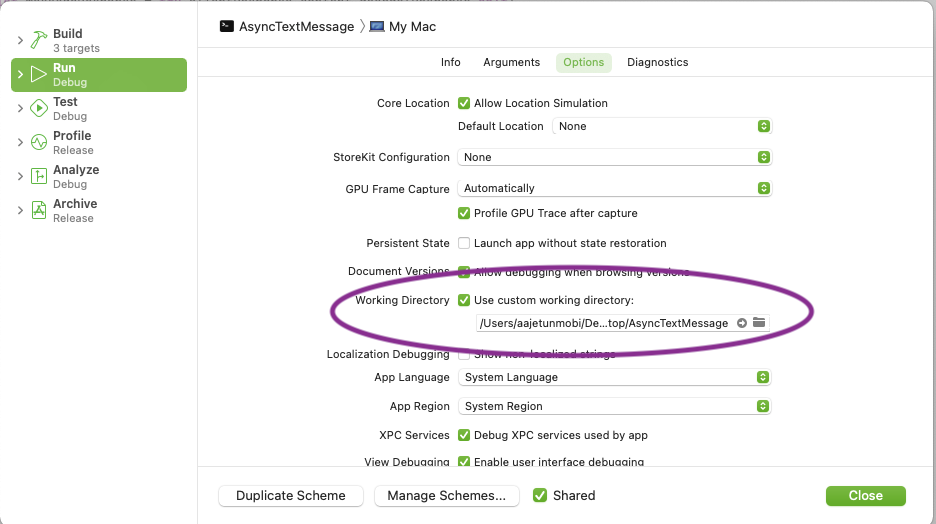This screenshot has height=524, width=936.
Task: Click the Manage Schemes button
Action: click(447, 495)
